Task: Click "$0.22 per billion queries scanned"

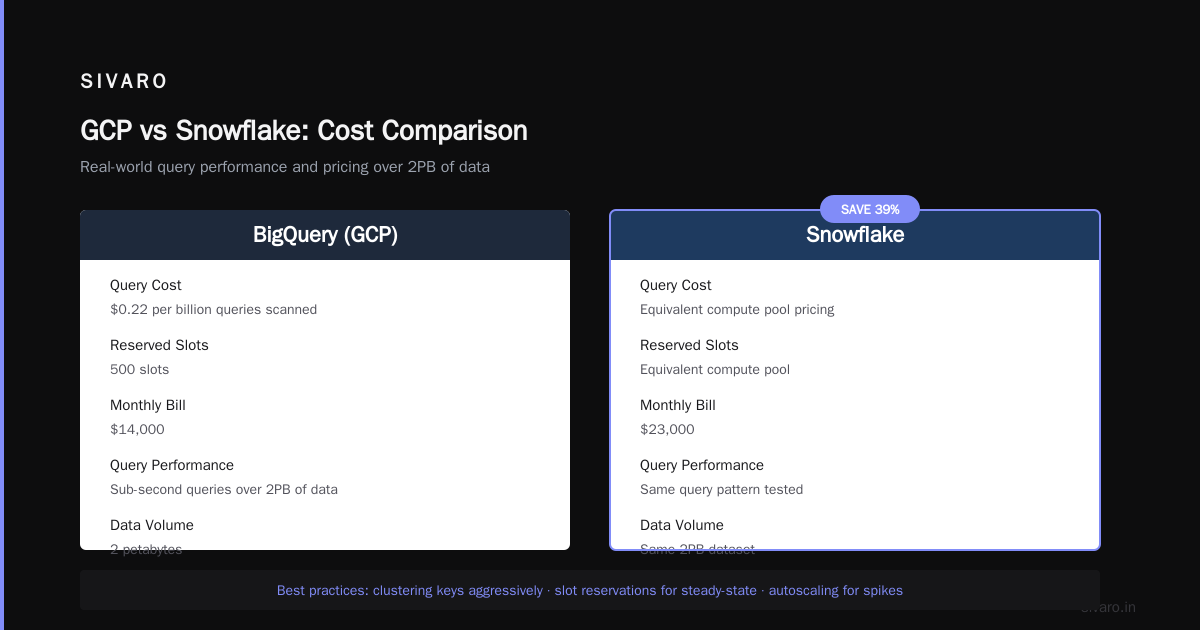Action: point(213,310)
